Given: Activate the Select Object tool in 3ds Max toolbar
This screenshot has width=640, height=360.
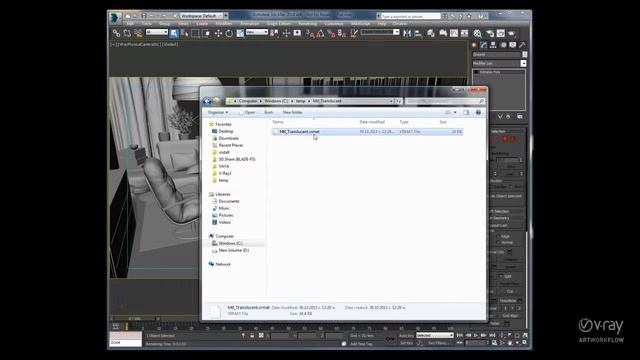Looking at the screenshot, I should click(174, 33).
